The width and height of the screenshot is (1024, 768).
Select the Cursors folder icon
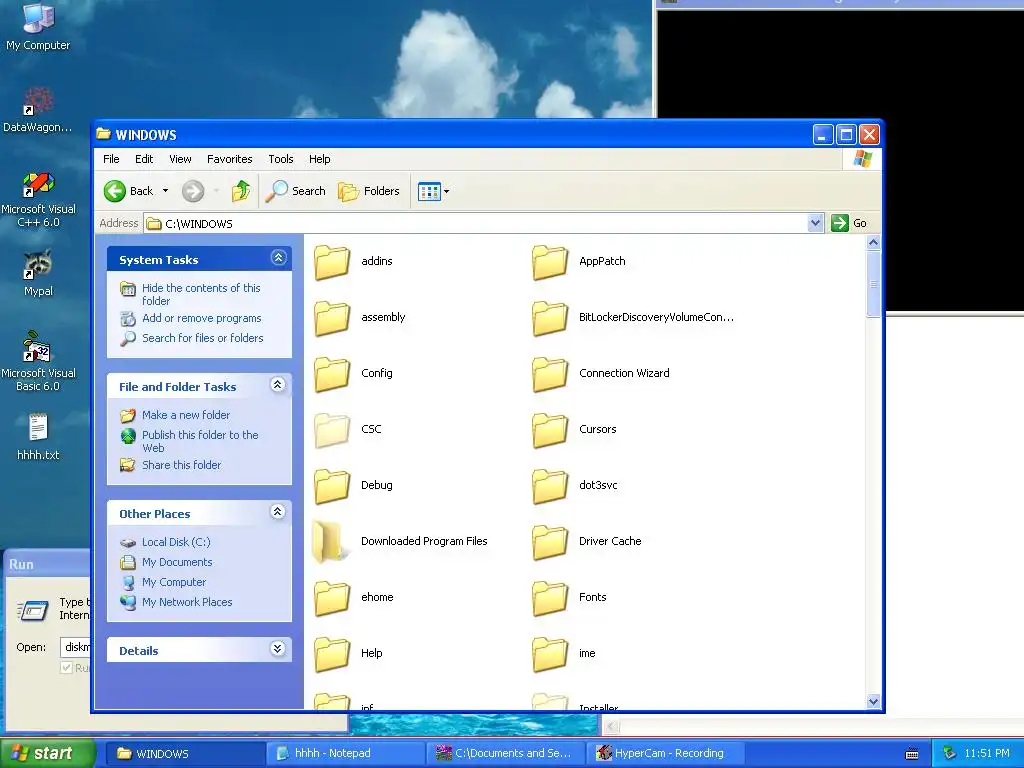[x=550, y=430]
